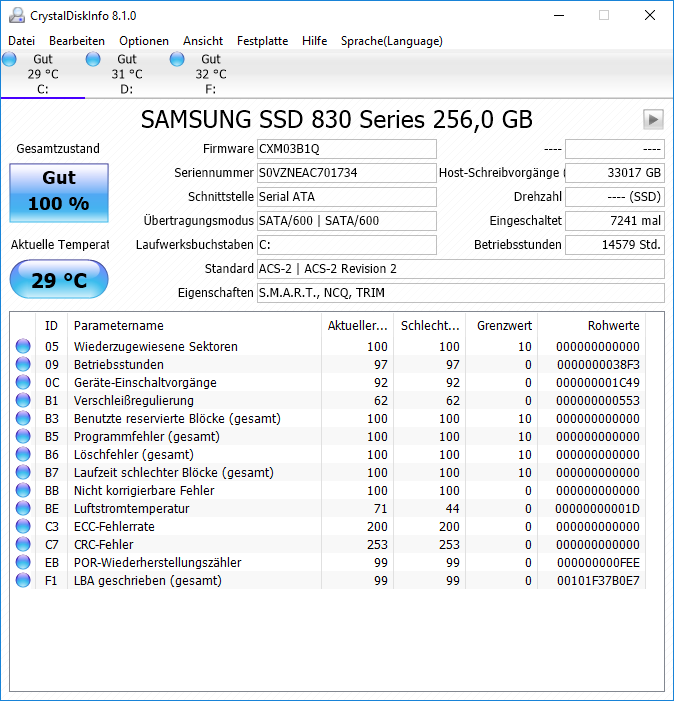Image resolution: width=674 pixels, height=701 pixels.
Task: Select the Verschleißregulierung parameter name
Action: (x=134, y=401)
